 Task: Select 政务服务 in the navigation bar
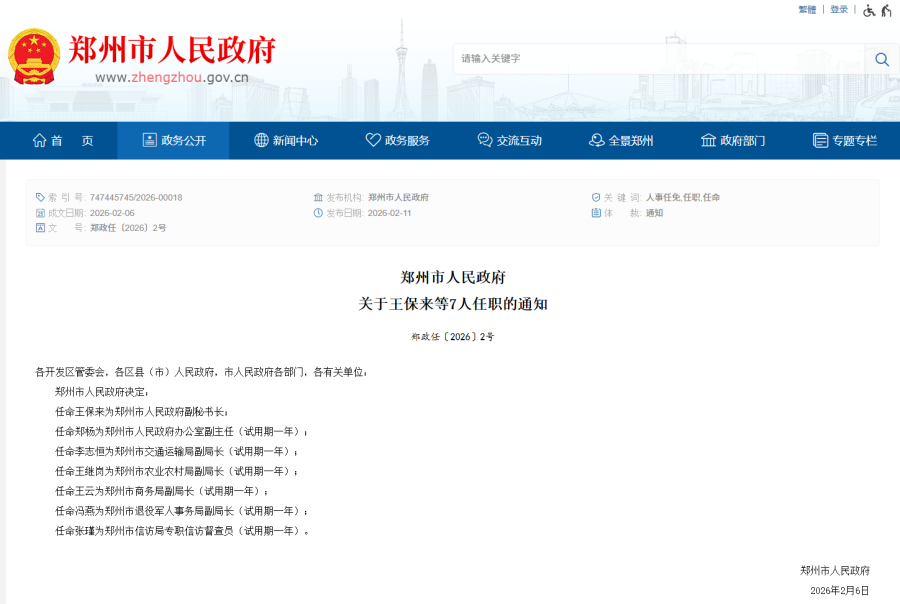pyautogui.click(x=397, y=141)
